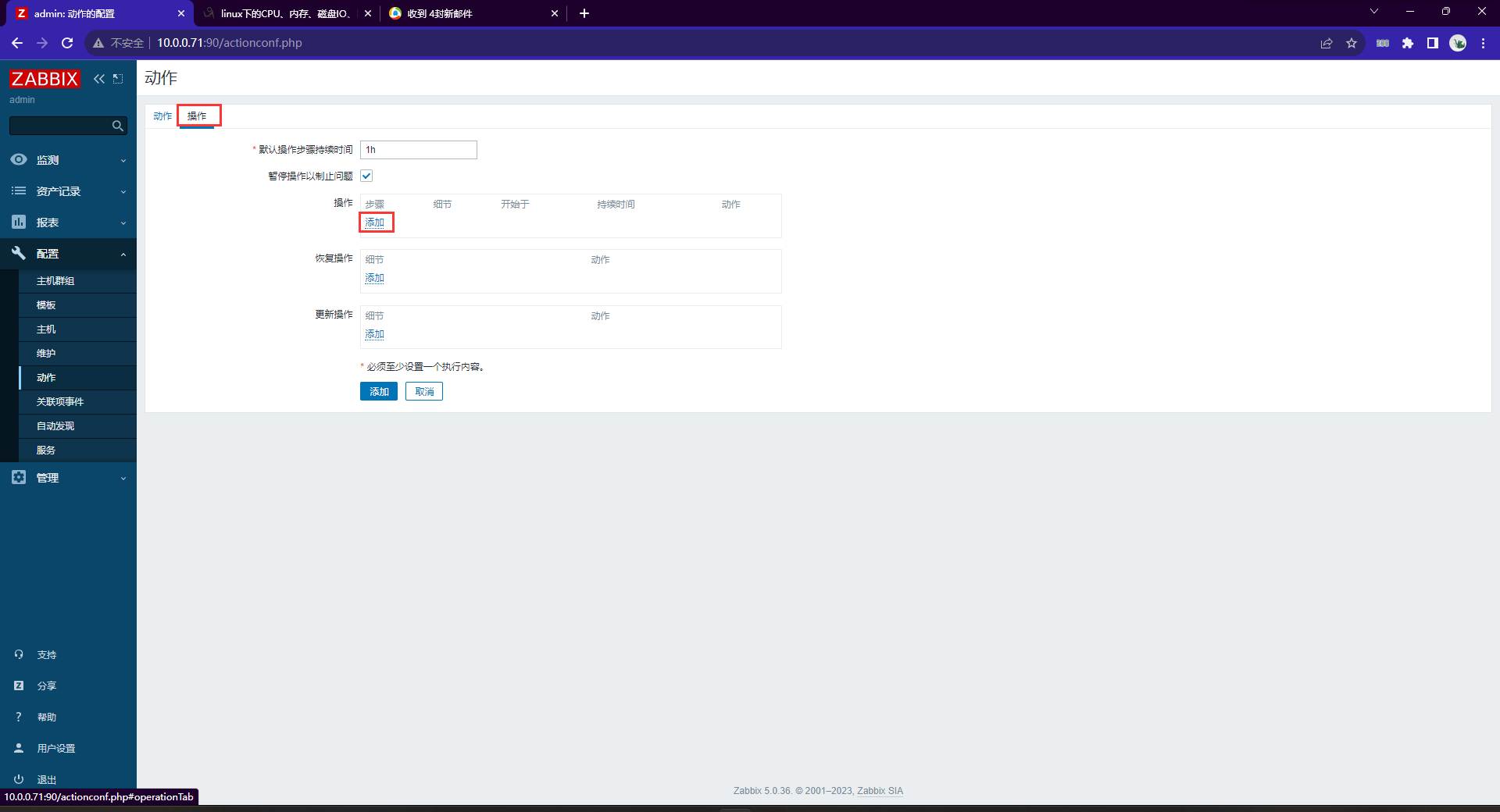
Task: Collapse the sidebar with double-chevron icon
Action: [99, 79]
